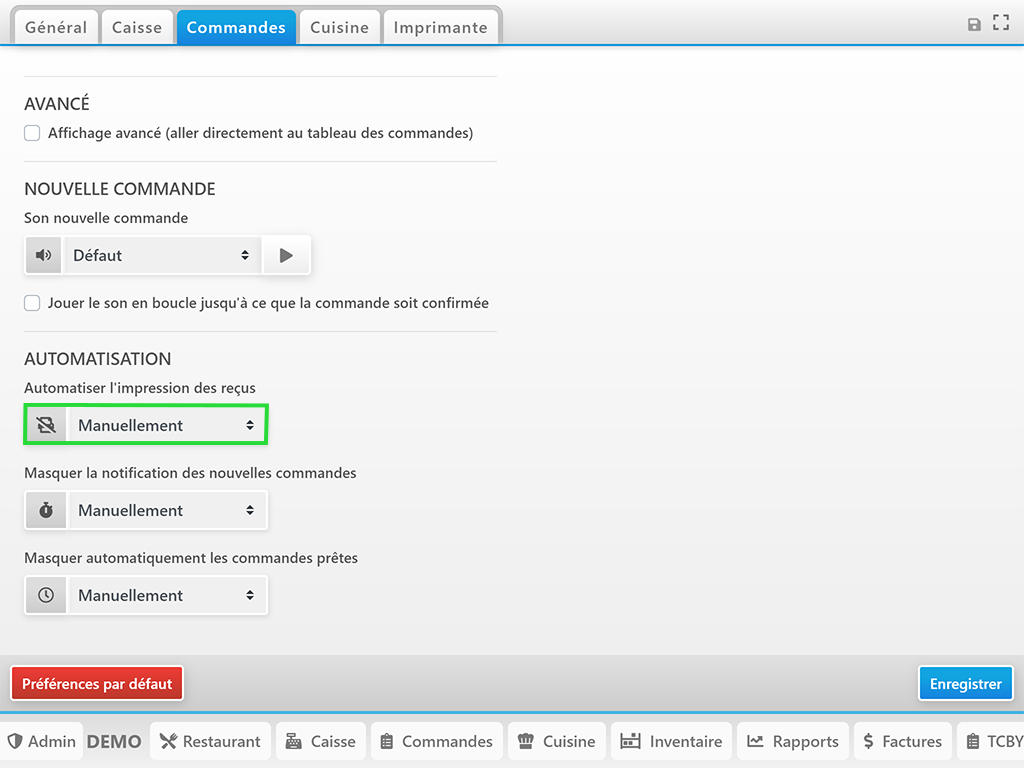The width and height of the screenshot is (1024, 768).
Task: Open Rapports in the bottom navigation
Action: pyautogui.click(x=793, y=741)
